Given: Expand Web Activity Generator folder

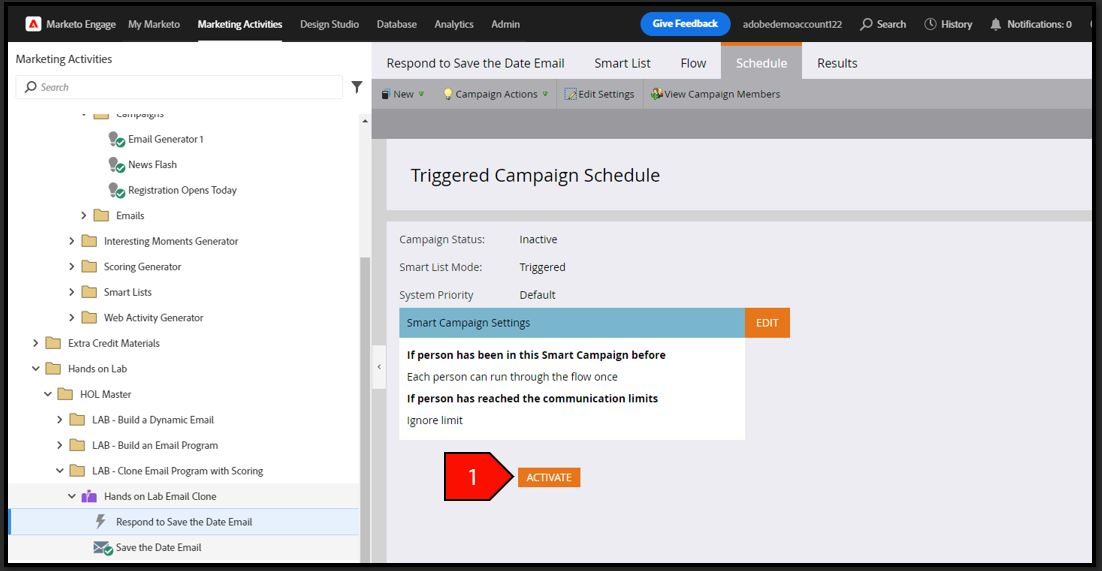Looking at the screenshot, I should (72, 317).
